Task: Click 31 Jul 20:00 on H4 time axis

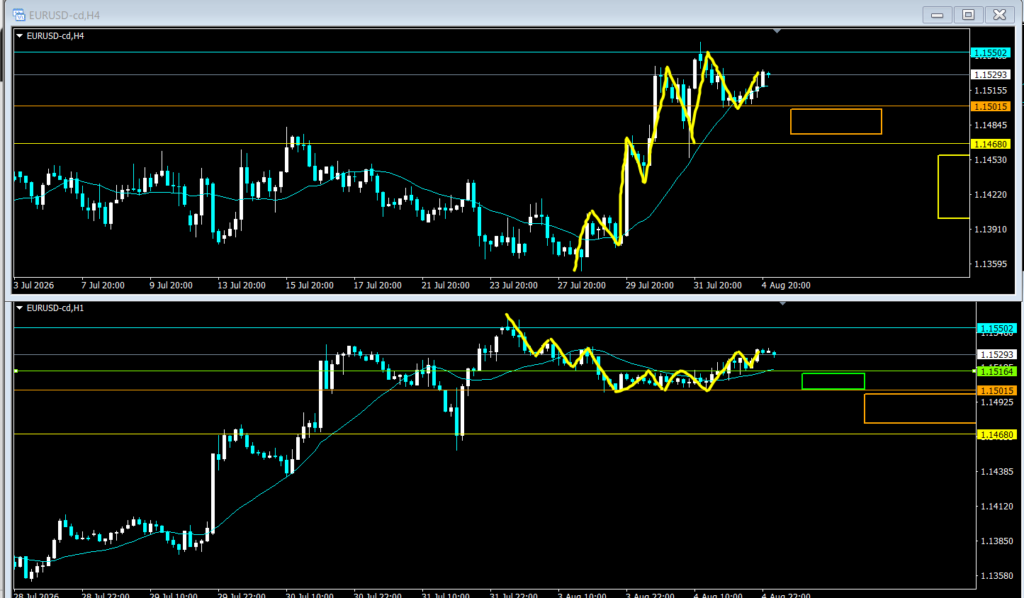Action: click(x=717, y=285)
